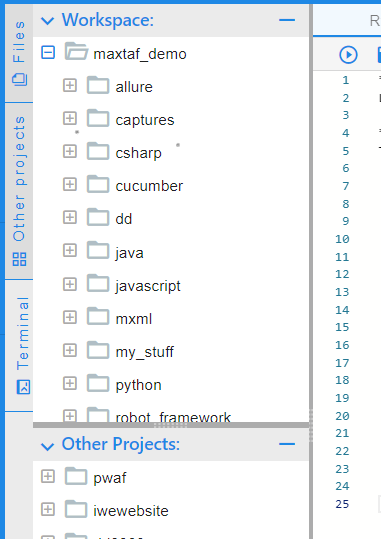Minimize the Workspace panel with dash icon
The height and width of the screenshot is (539, 381).
tap(287, 20)
